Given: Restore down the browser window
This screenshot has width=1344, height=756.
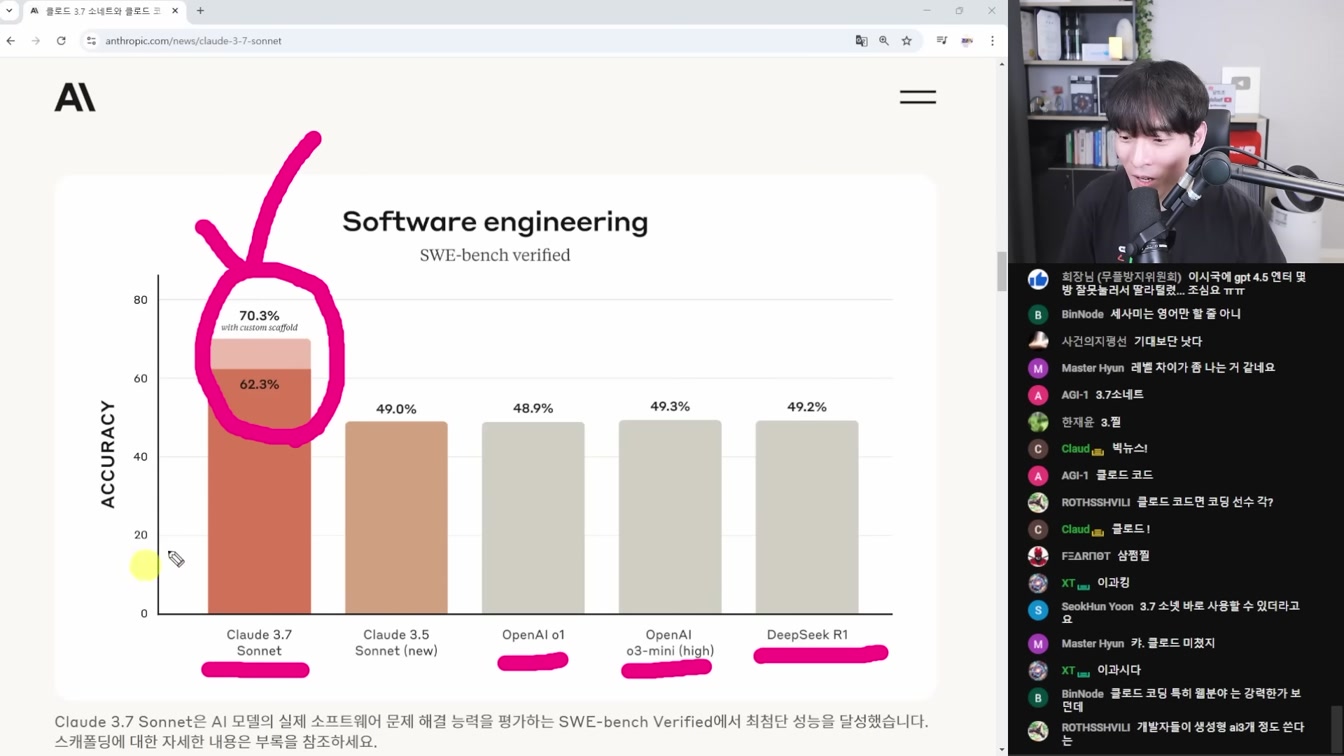Looking at the screenshot, I should [959, 11].
